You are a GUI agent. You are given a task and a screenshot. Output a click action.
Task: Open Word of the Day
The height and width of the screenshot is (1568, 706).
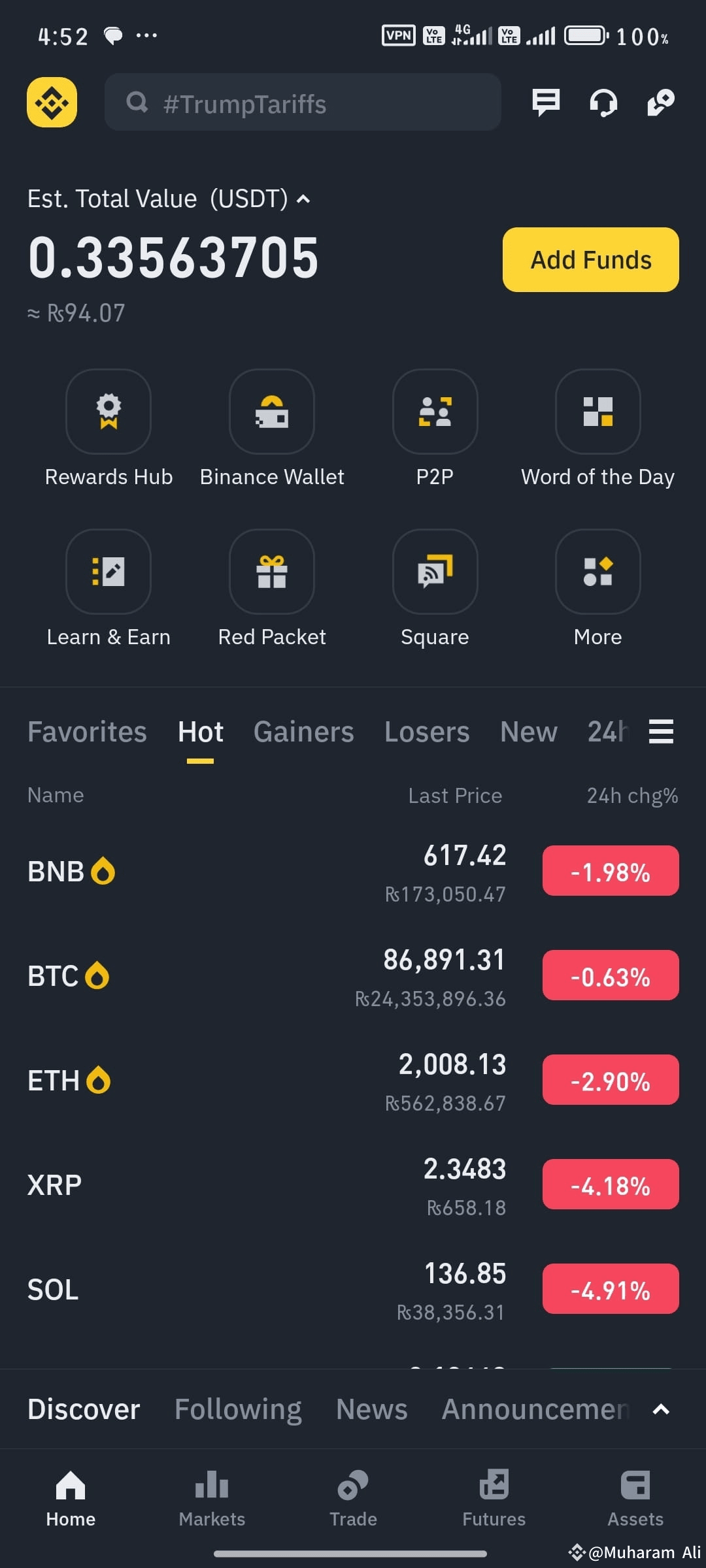598,412
